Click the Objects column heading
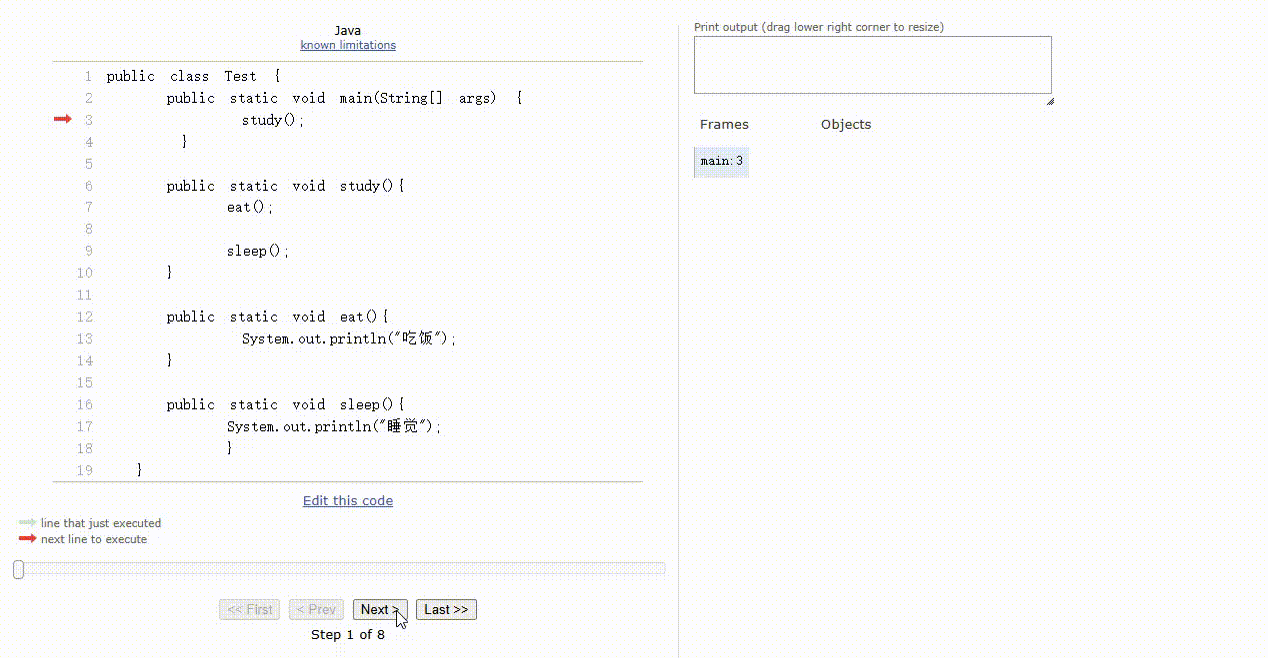 point(845,125)
